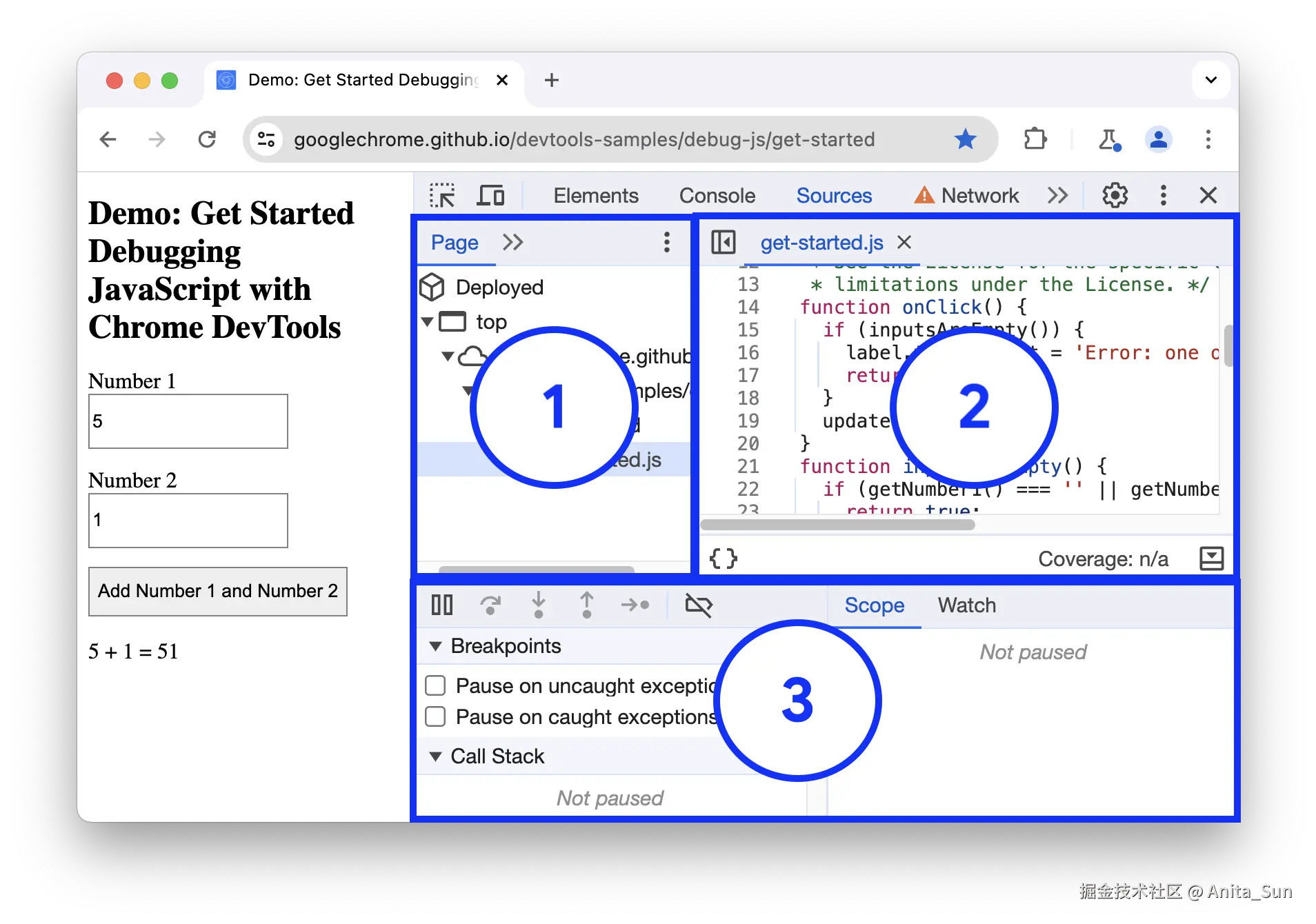Viewport: 1316px width, 924px height.
Task: Open the Sources tab
Action: point(834,196)
